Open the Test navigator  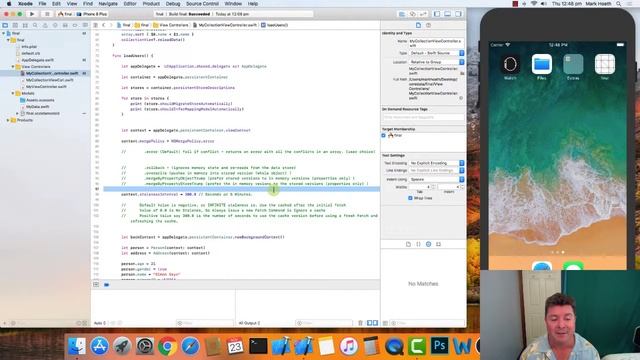[55, 25]
